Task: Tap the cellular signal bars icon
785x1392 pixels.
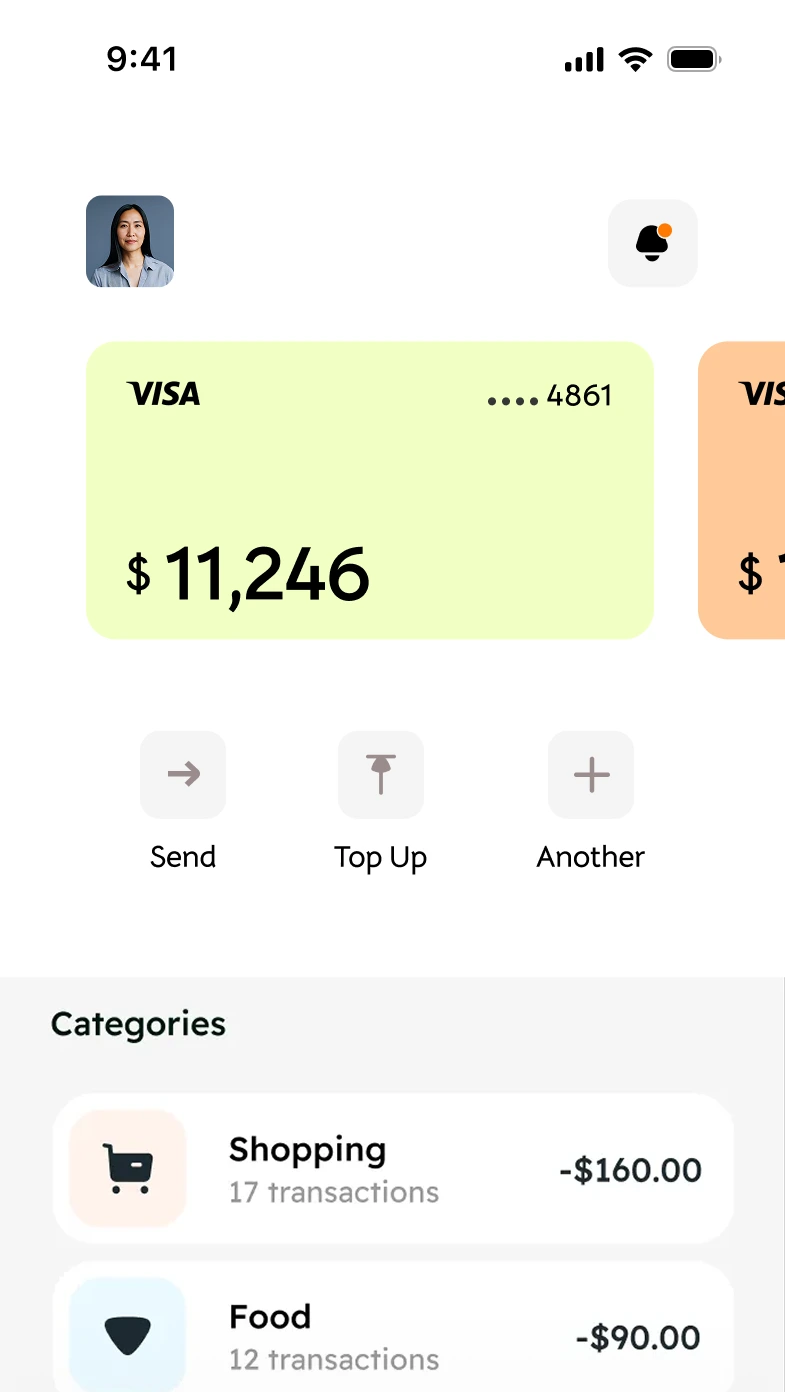Action: (x=584, y=61)
